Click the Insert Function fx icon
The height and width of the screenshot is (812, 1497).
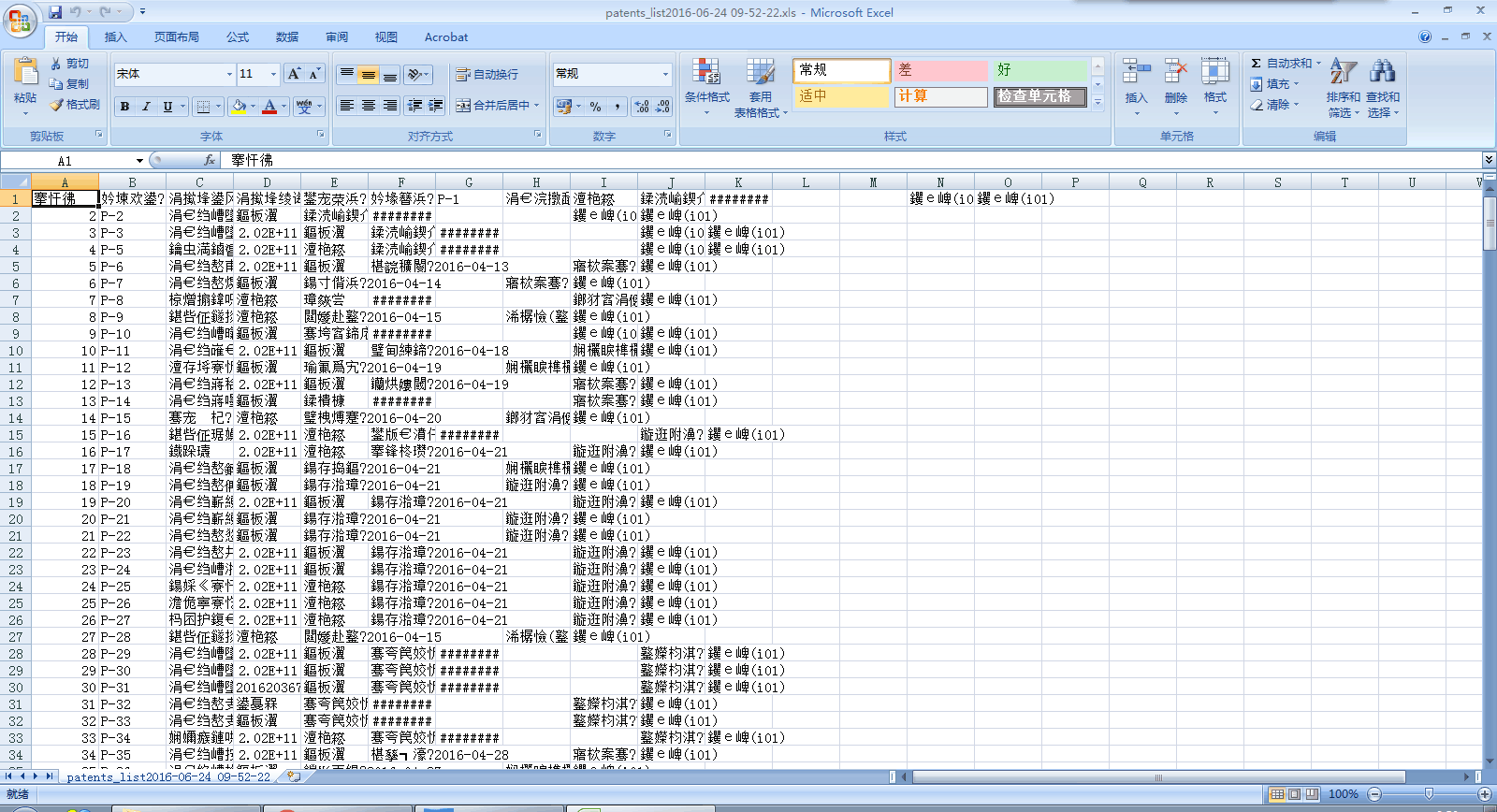210,160
